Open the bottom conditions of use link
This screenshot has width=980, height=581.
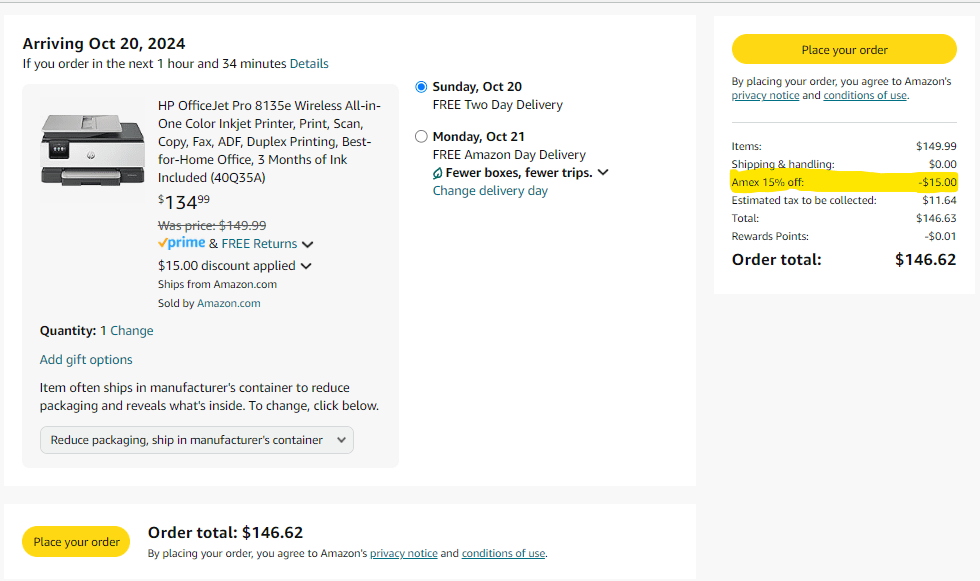504,553
